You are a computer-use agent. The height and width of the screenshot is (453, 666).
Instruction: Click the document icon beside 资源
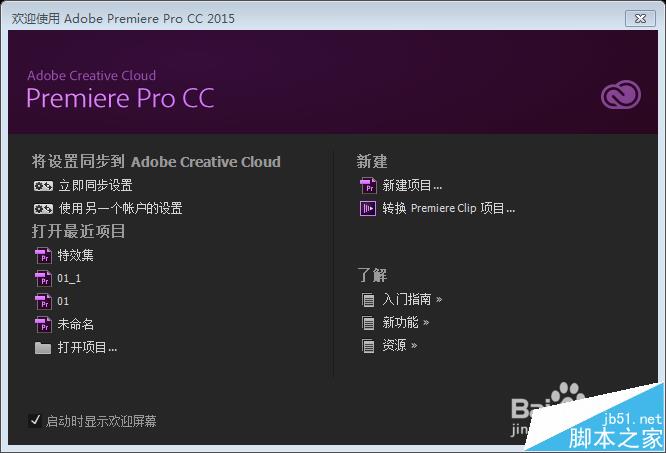(x=368, y=346)
